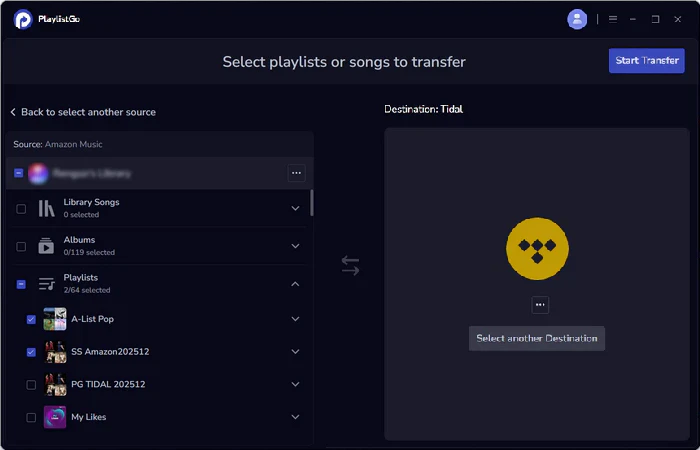This screenshot has height=450, width=700.
Task: Toggle the whole library checkbox
Action: click(19, 173)
